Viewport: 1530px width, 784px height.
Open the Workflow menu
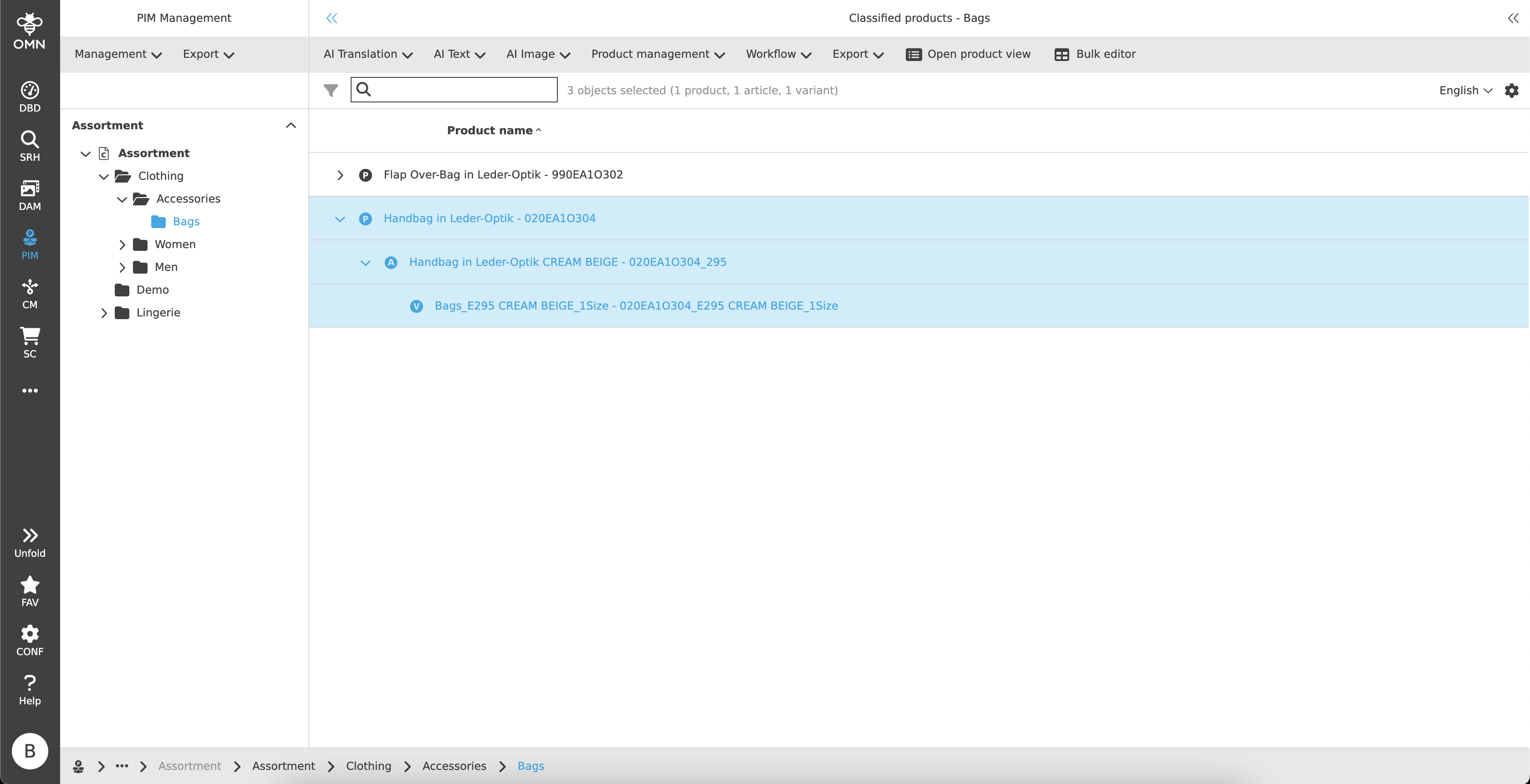pyautogui.click(x=778, y=54)
